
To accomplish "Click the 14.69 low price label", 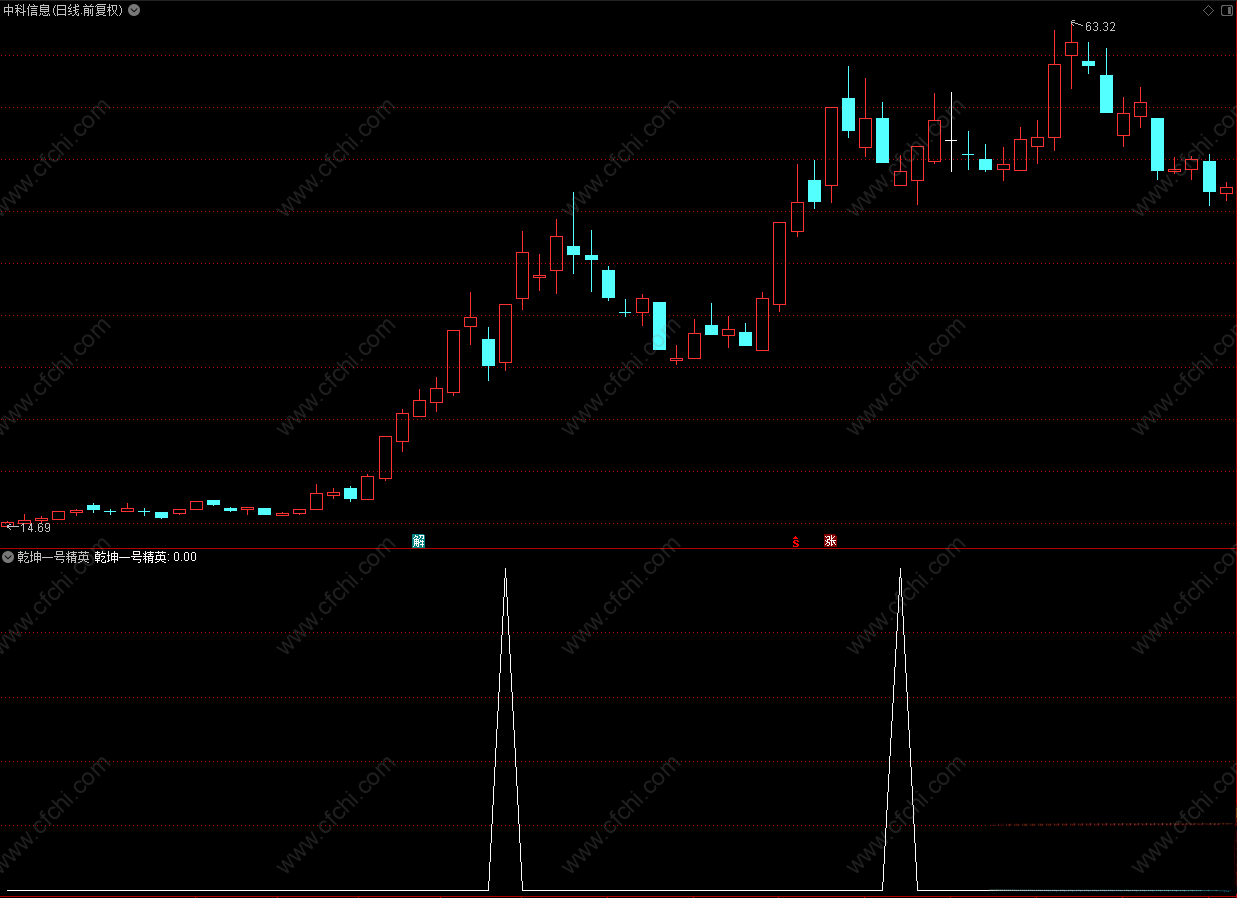I will click(x=35, y=527).
